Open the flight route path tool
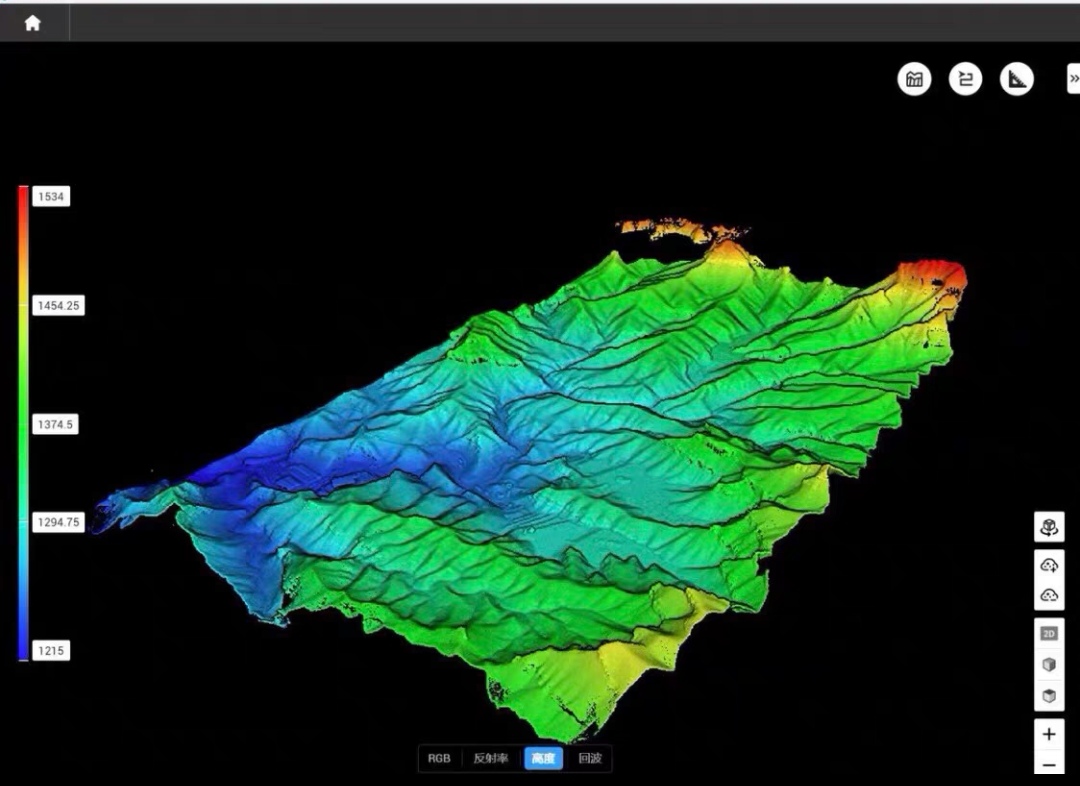The width and height of the screenshot is (1080, 786). coord(965,79)
